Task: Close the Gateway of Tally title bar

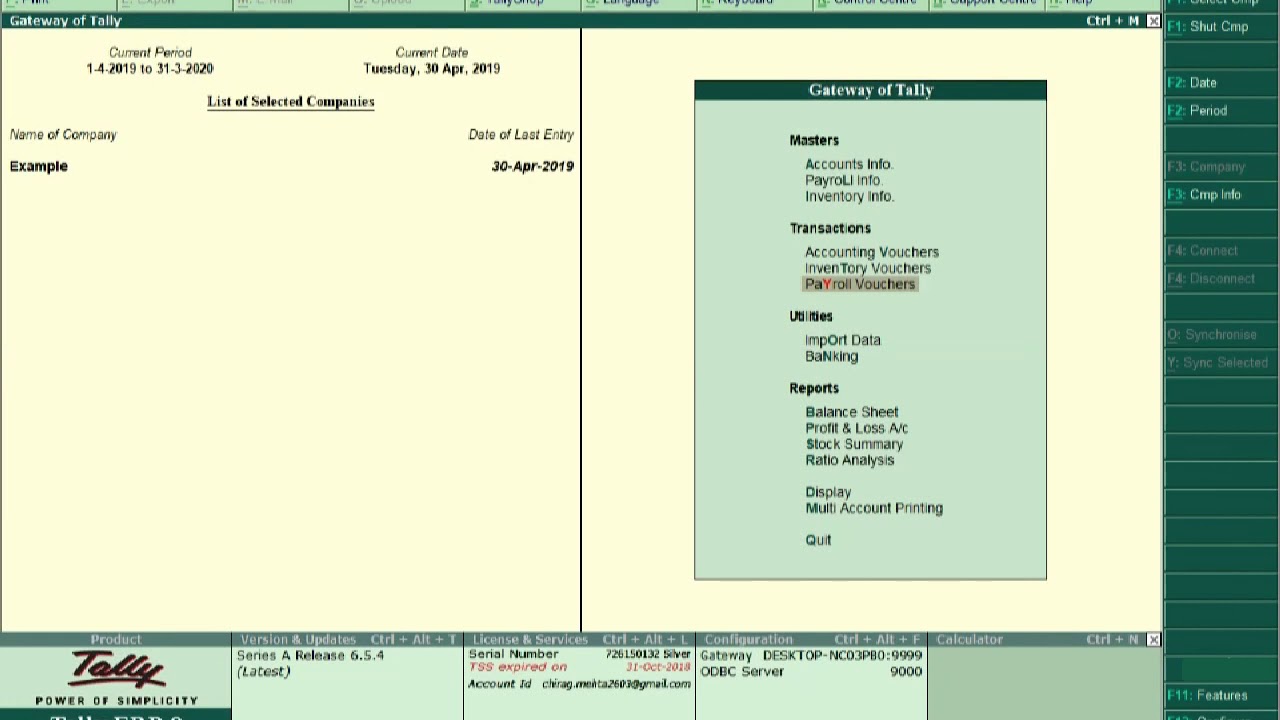Action: [1153, 21]
